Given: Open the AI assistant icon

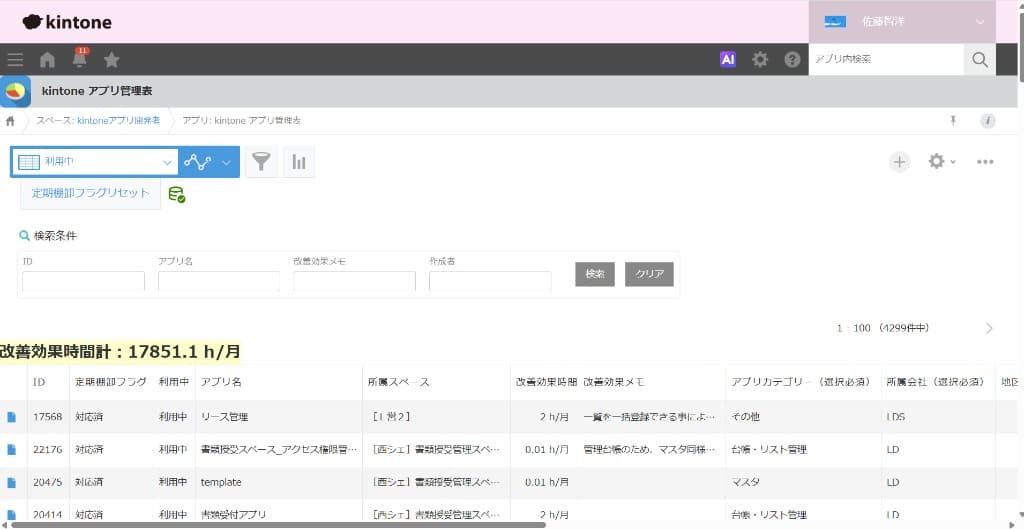Looking at the screenshot, I should [728, 59].
